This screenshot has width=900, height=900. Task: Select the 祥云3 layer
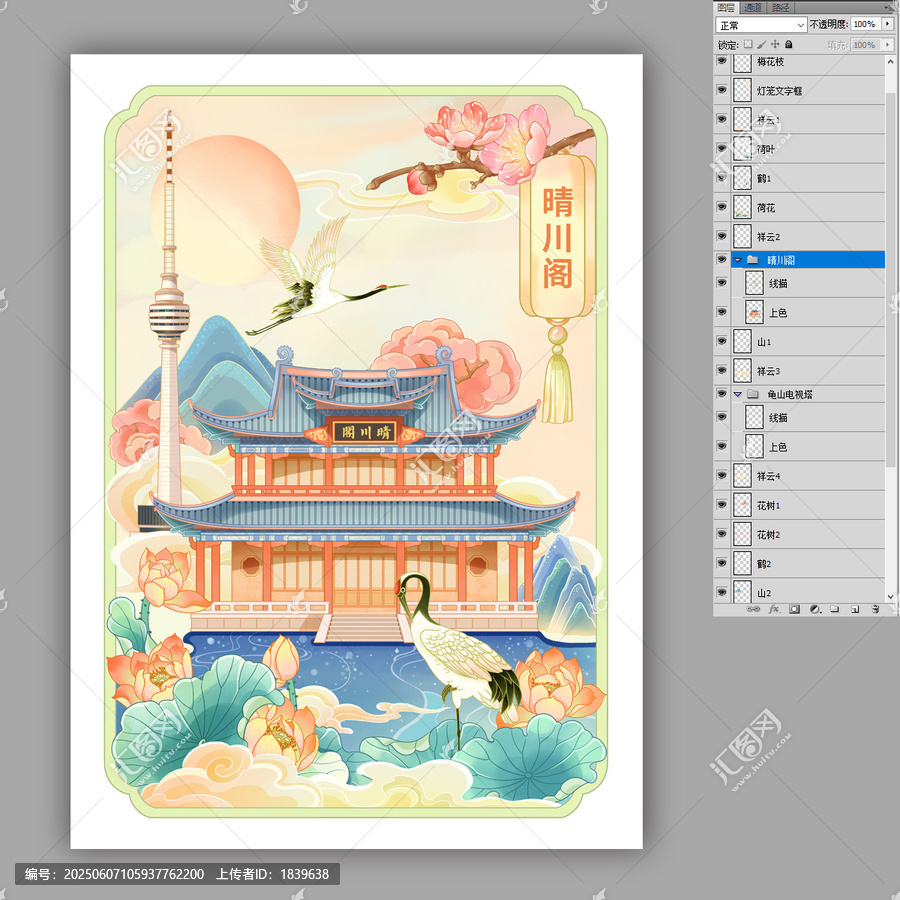pyautogui.click(x=808, y=371)
